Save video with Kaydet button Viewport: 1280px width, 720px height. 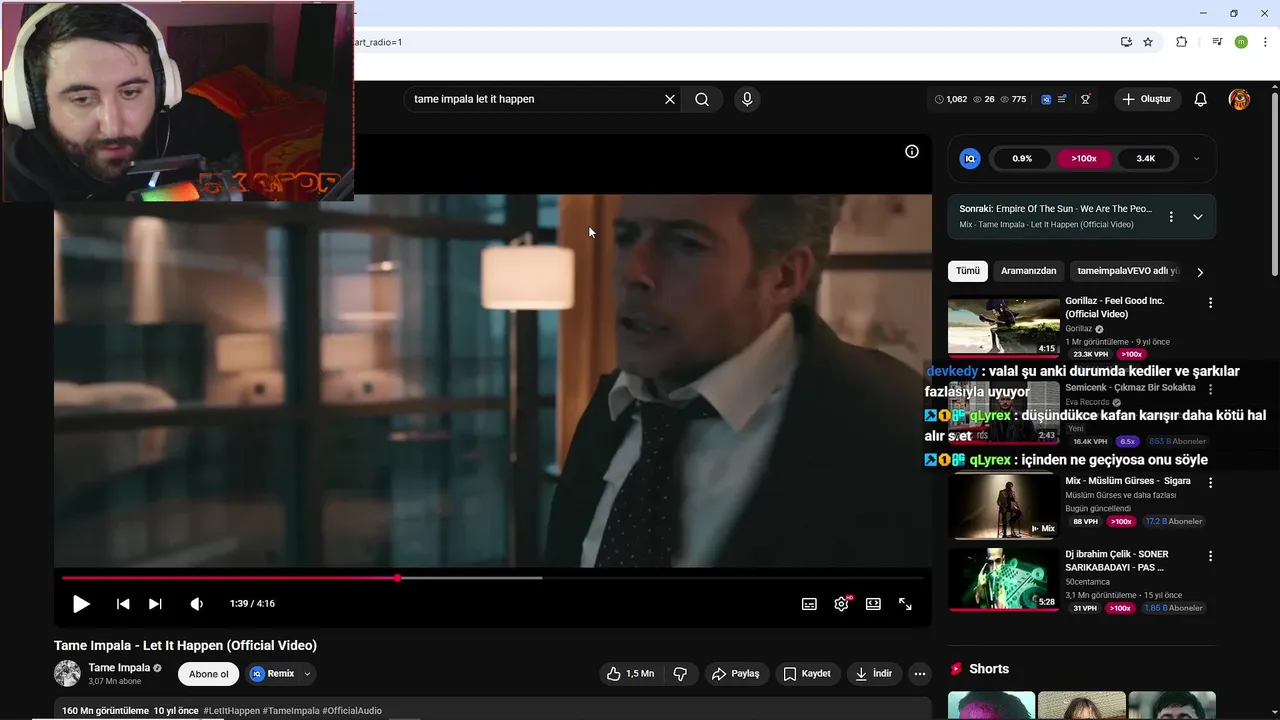[x=807, y=674]
